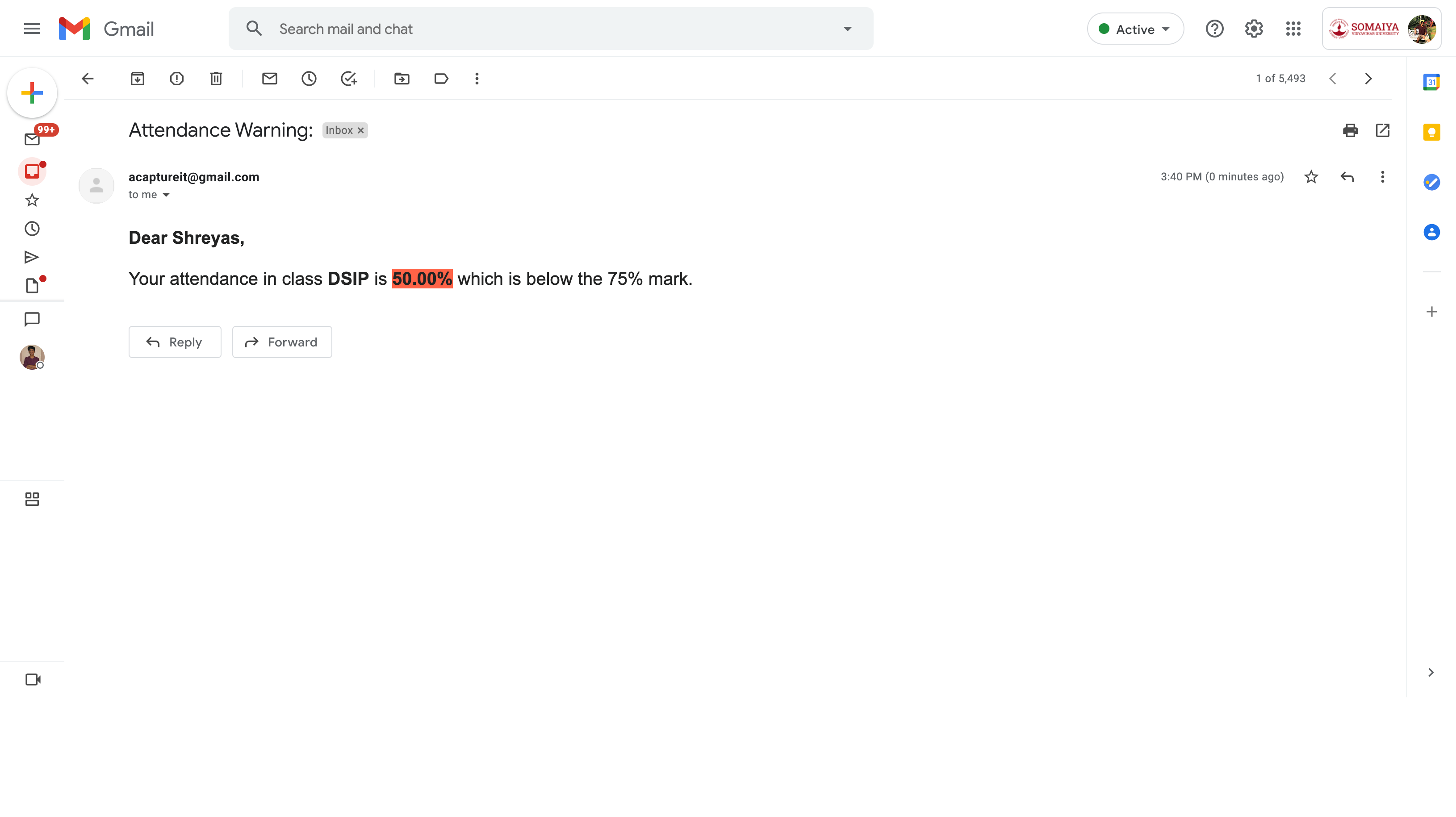This screenshot has height=817, width=1456.
Task: Remove the Inbox label from email
Action: 360,130
